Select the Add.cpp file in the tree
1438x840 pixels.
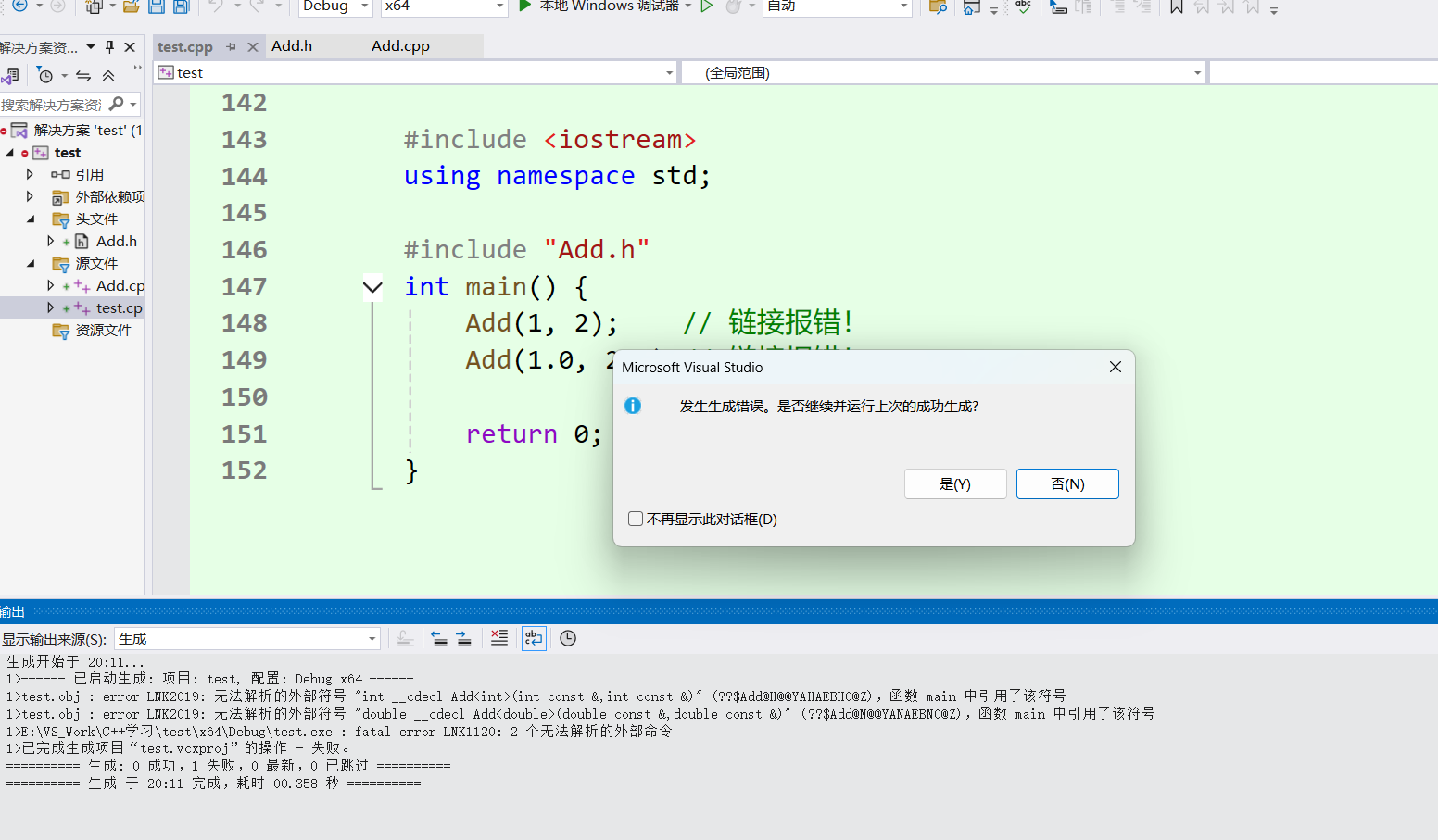[120, 286]
